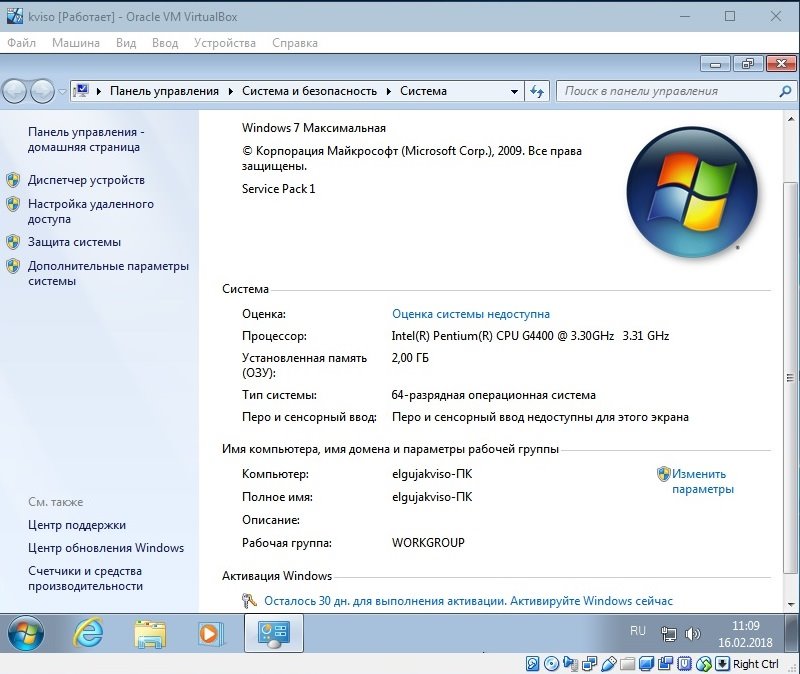This screenshot has width=800, height=674.
Task: Open recent pages dropdown near back button
Action: (62, 92)
